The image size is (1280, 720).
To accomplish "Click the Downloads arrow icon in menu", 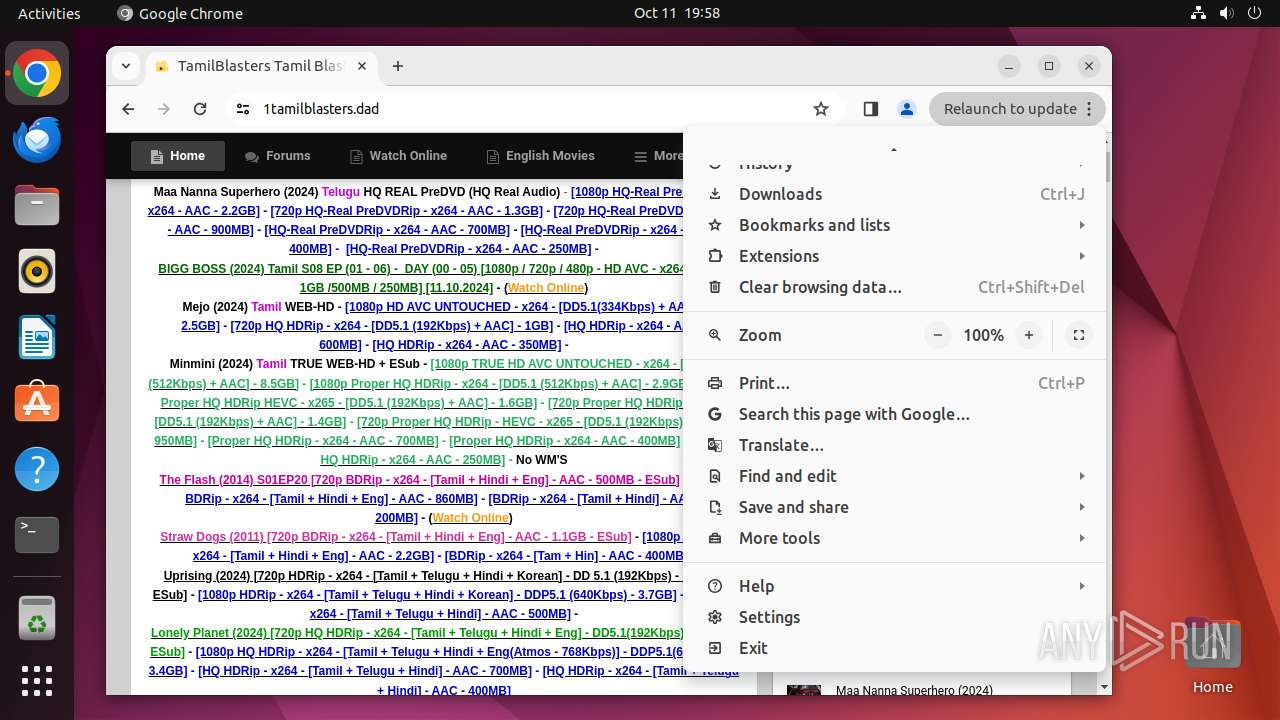I will coord(715,194).
